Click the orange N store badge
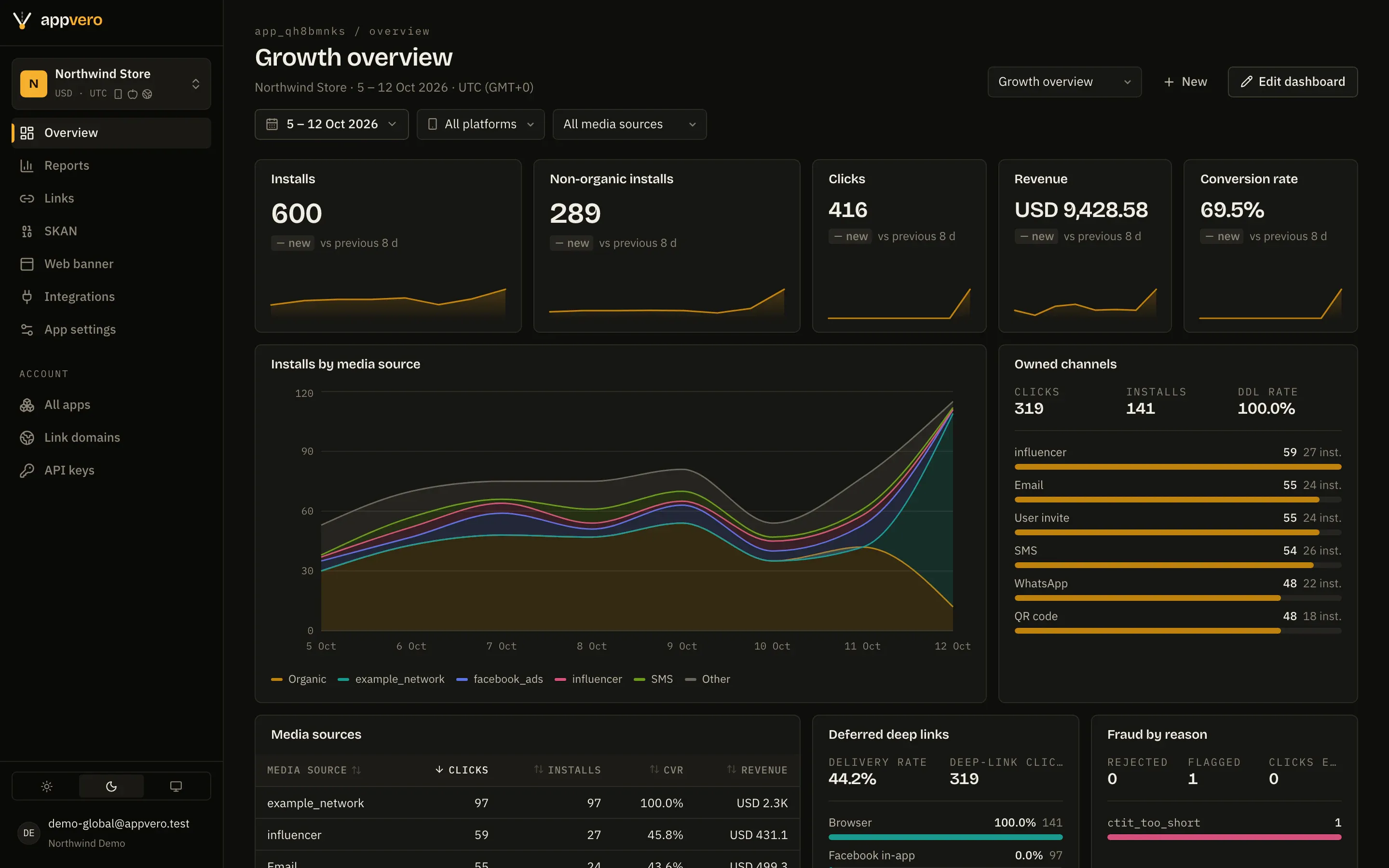 point(34,84)
